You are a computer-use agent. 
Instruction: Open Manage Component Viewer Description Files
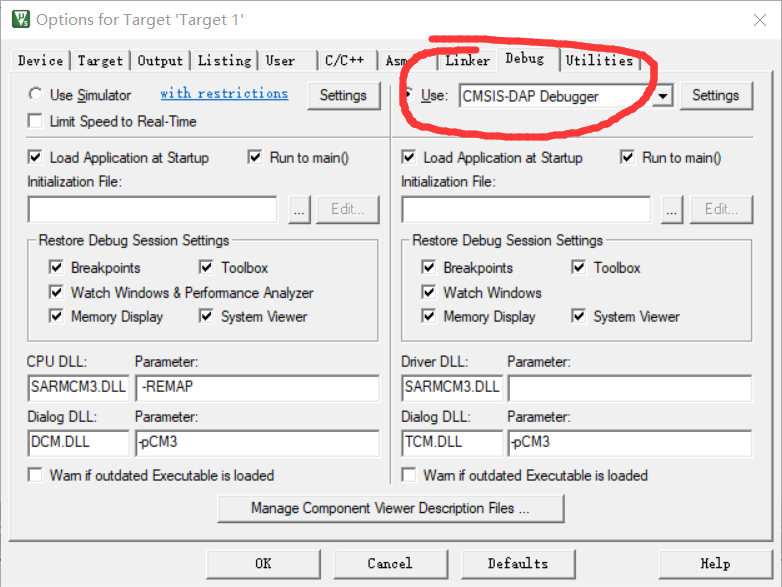tap(391, 509)
